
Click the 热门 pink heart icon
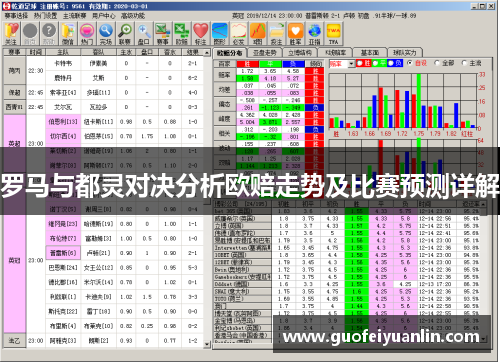click(87, 33)
